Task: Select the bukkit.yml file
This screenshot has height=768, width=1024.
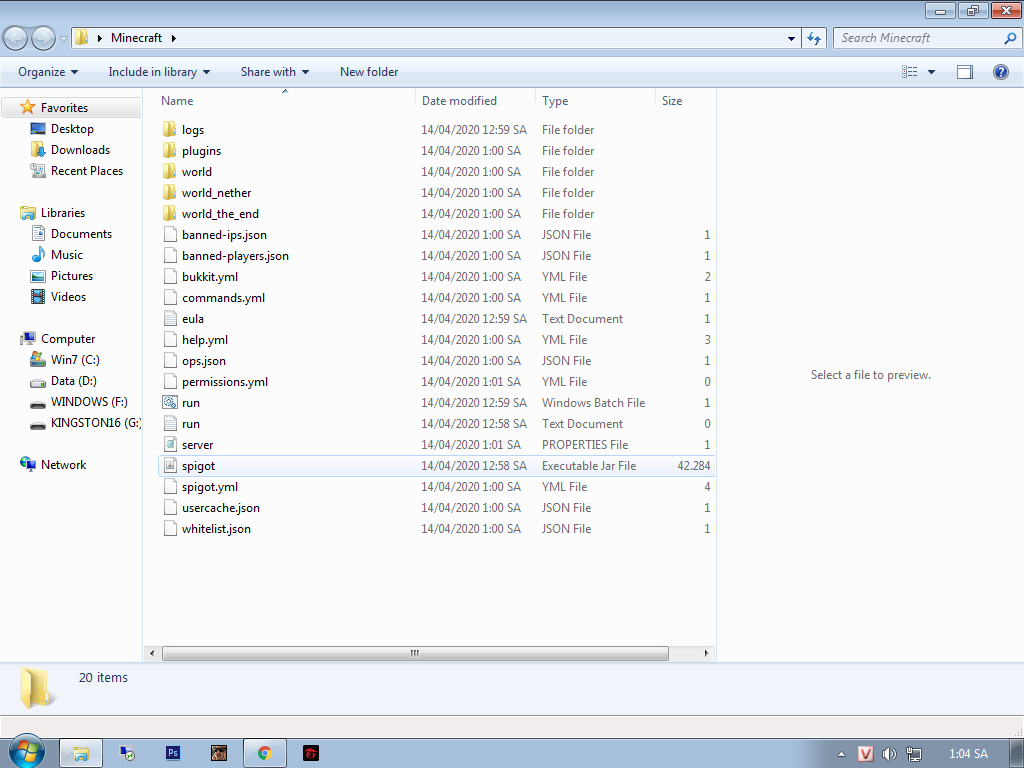Action: click(436, 276)
